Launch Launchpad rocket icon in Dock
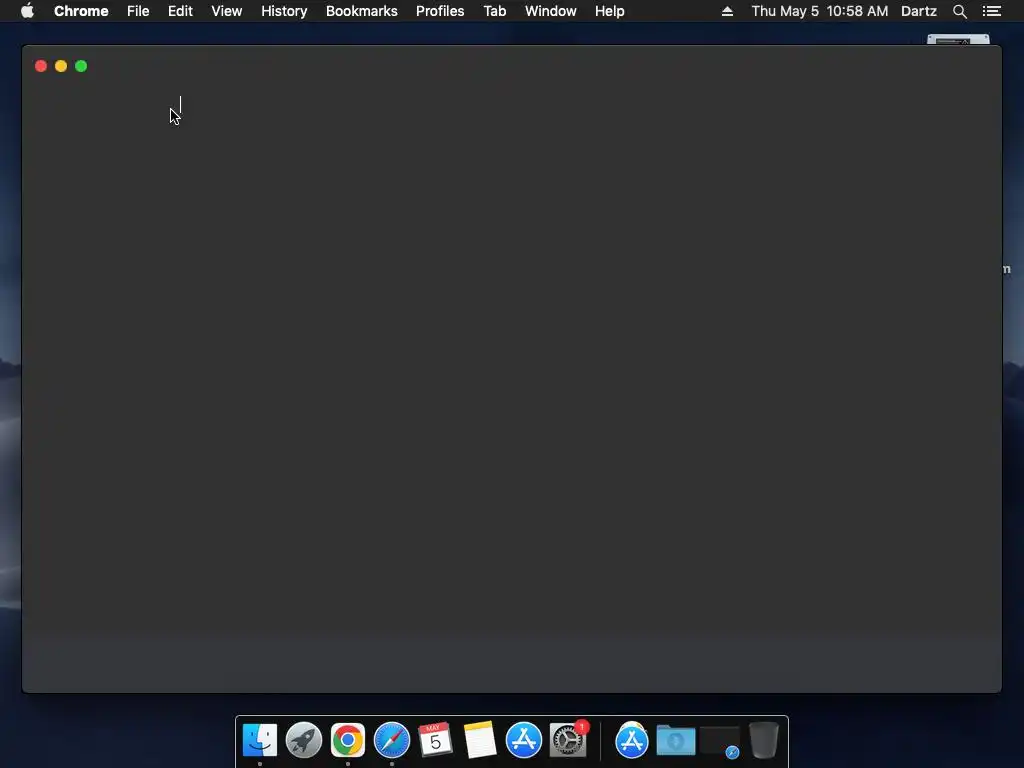The height and width of the screenshot is (768, 1024). [304, 740]
